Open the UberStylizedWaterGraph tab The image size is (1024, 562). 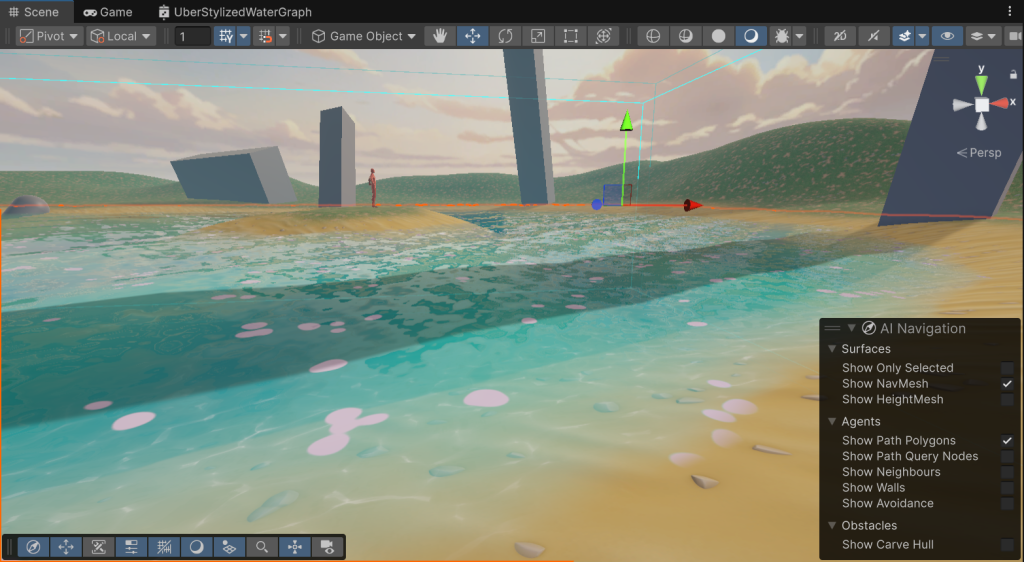[236, 12]
